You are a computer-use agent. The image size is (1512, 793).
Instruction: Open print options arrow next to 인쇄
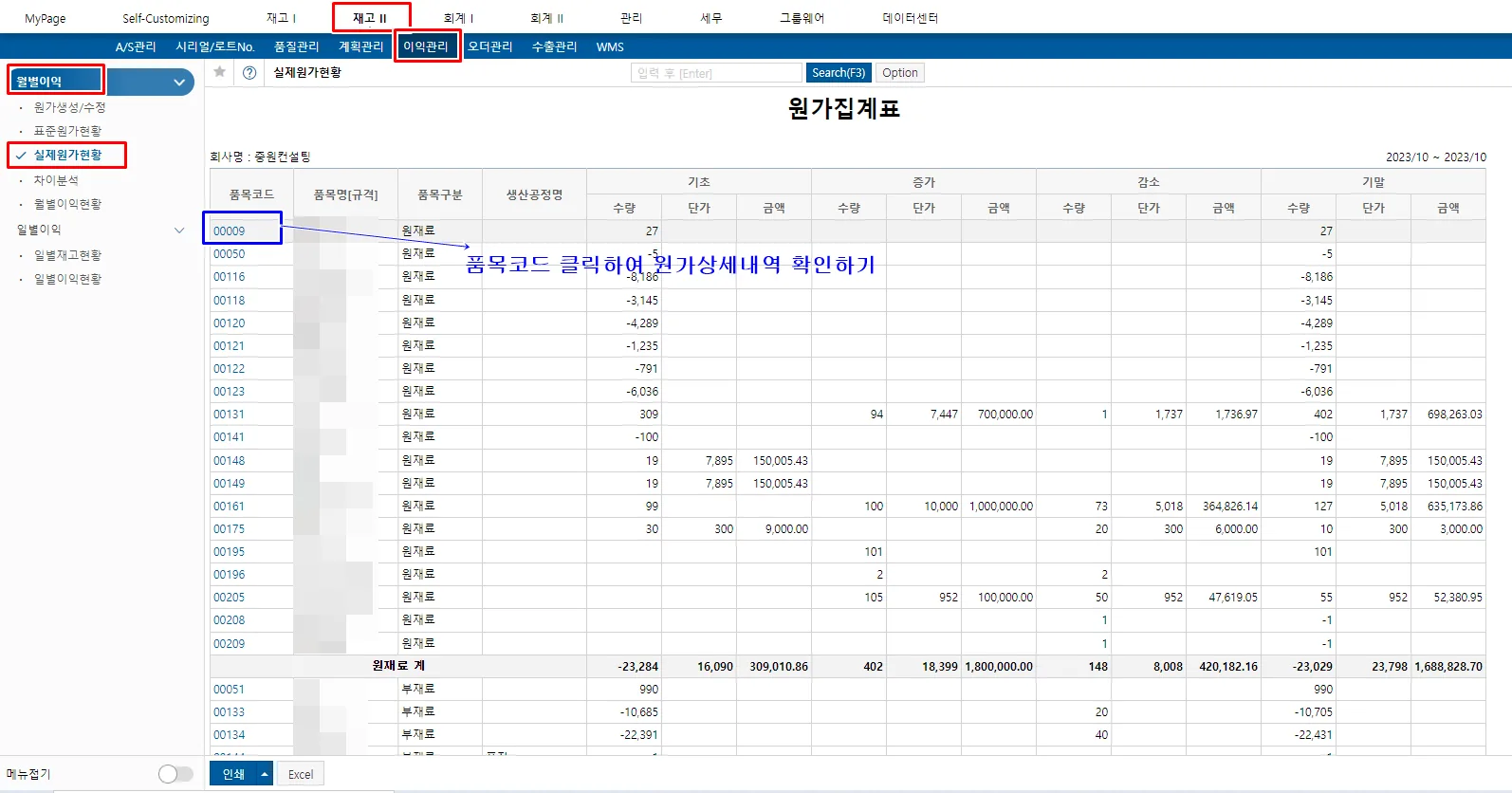point(265,774)
